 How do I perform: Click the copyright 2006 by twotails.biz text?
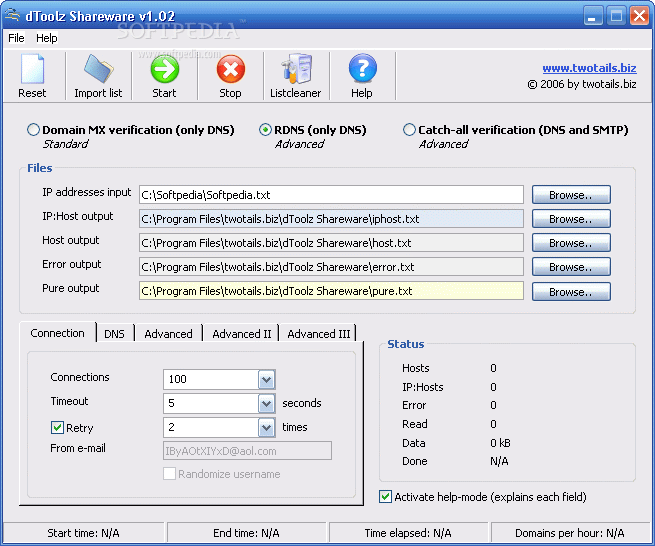[x=582, y=84]
